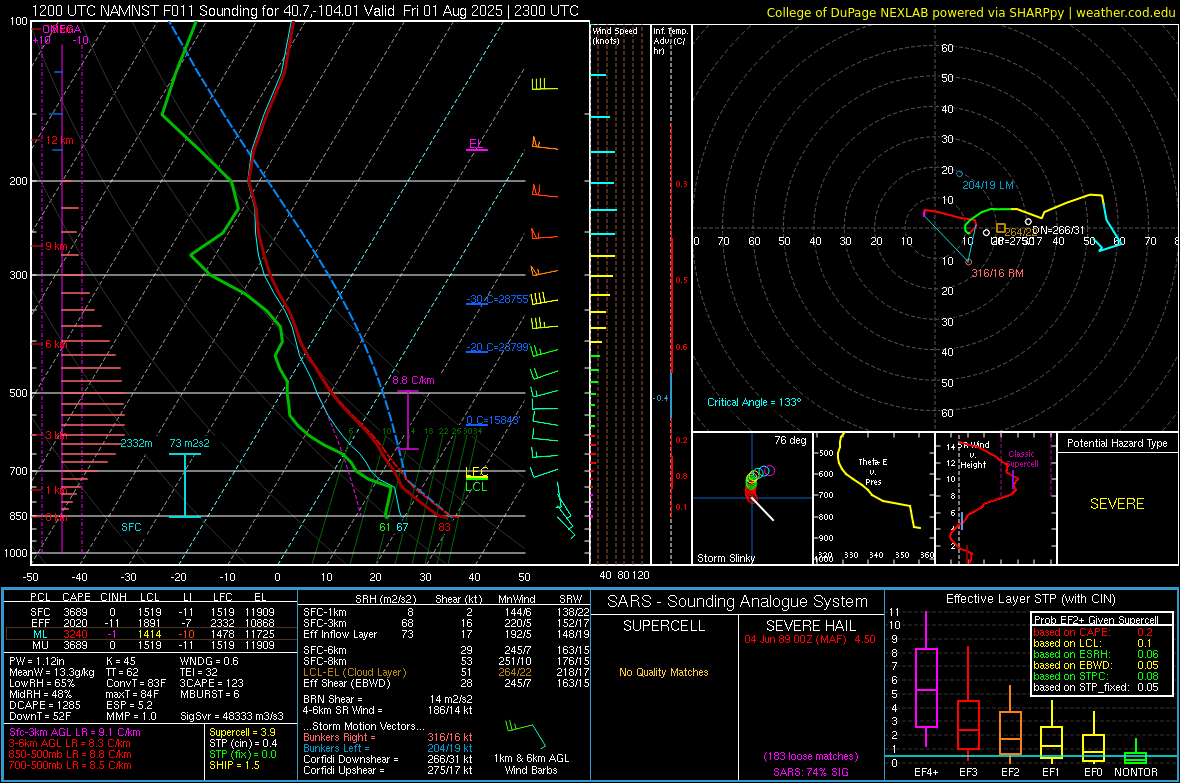Click the yellow SEVERE hazard type
1180x783 pixels.
coord(1117,504)
